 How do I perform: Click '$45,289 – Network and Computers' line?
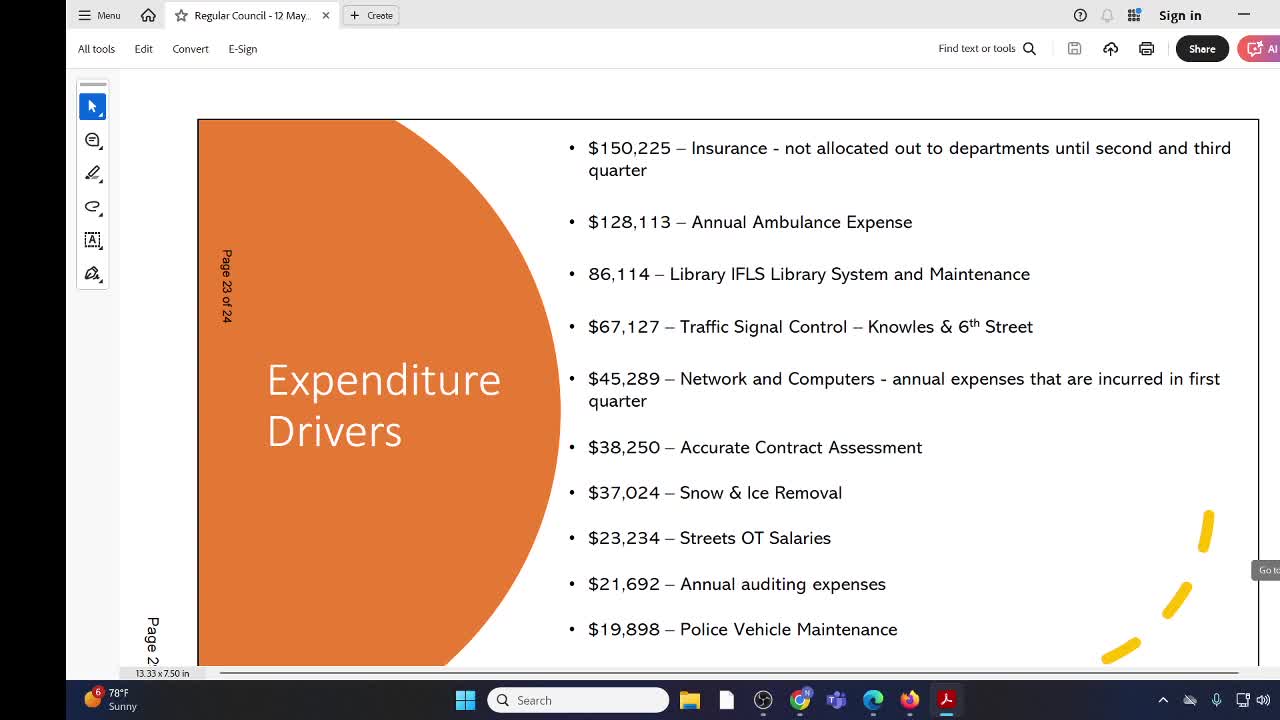pyautogui.click(x=904, y=390)
